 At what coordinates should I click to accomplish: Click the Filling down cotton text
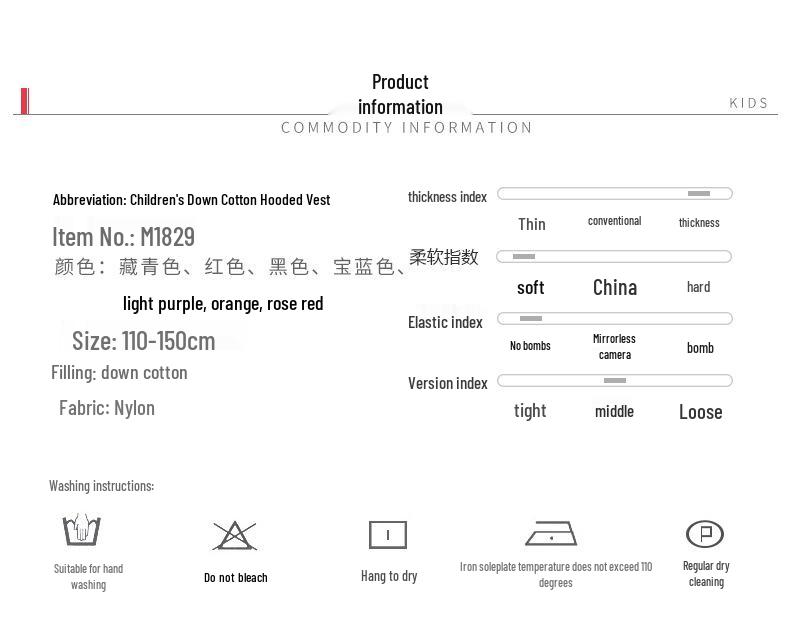click(x=119, y=373)
